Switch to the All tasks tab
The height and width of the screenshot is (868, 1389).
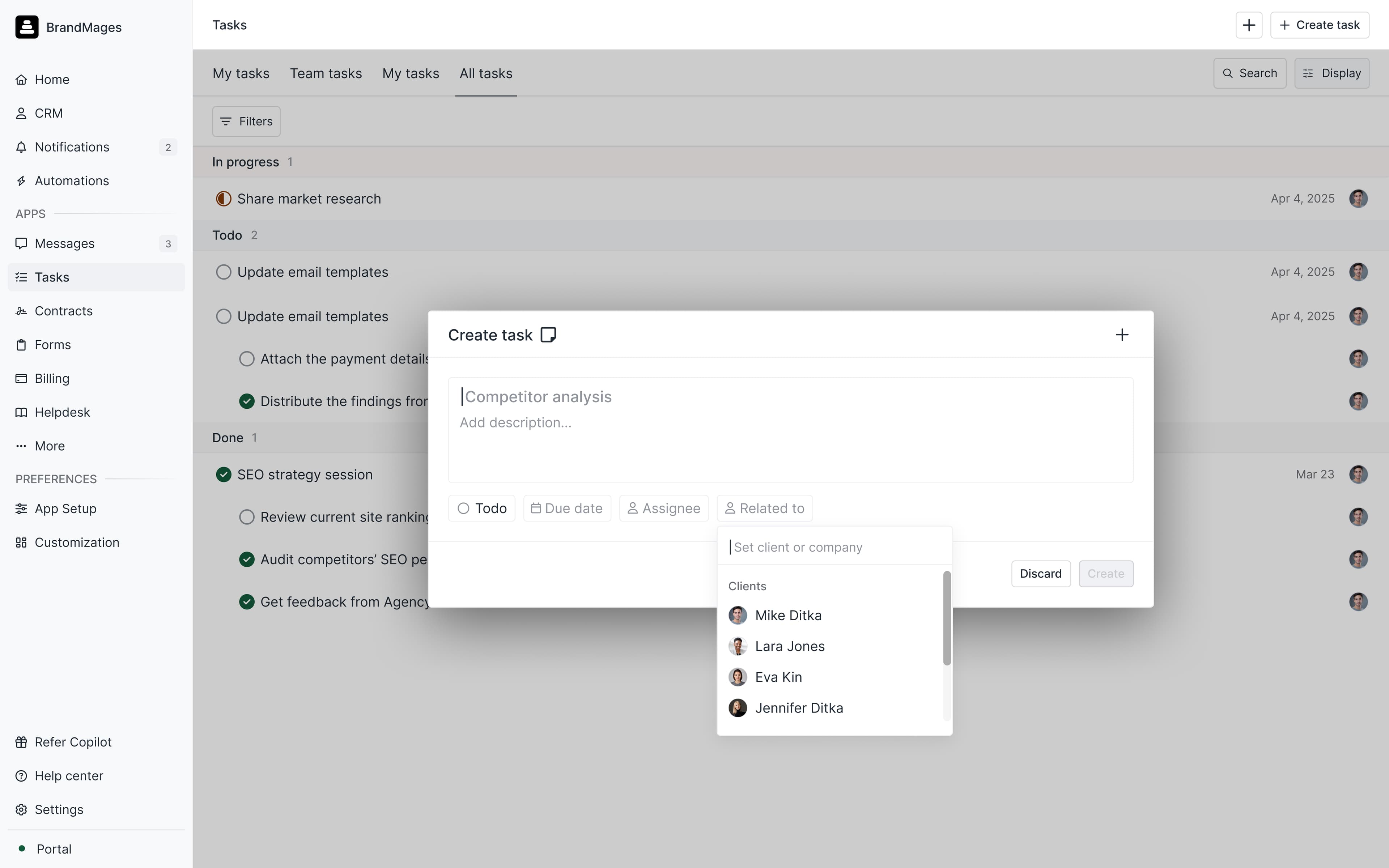[x=485, y=73]
